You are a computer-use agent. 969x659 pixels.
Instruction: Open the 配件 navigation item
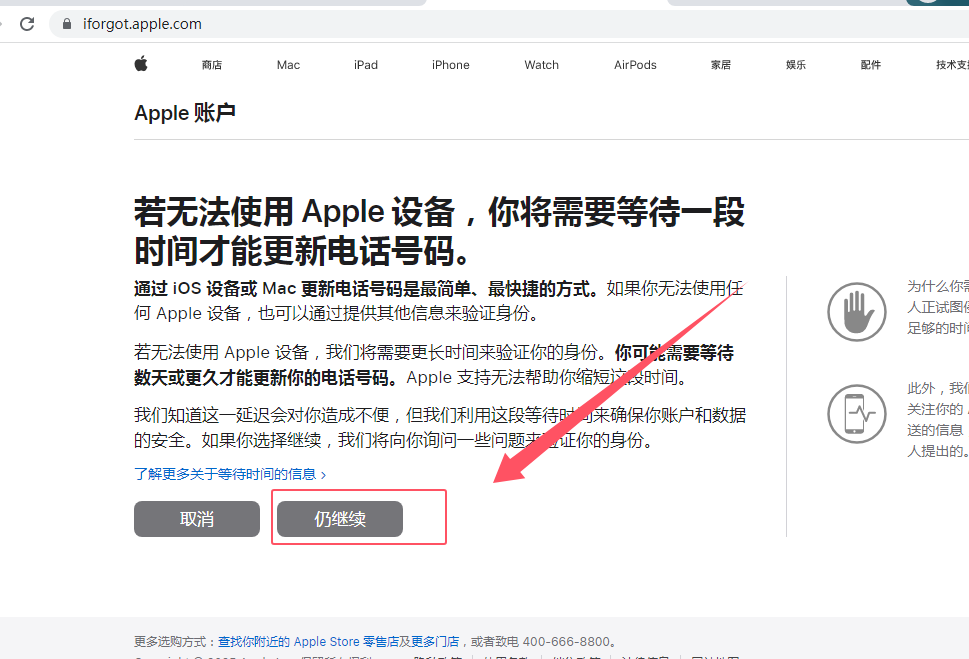(871, 65)
